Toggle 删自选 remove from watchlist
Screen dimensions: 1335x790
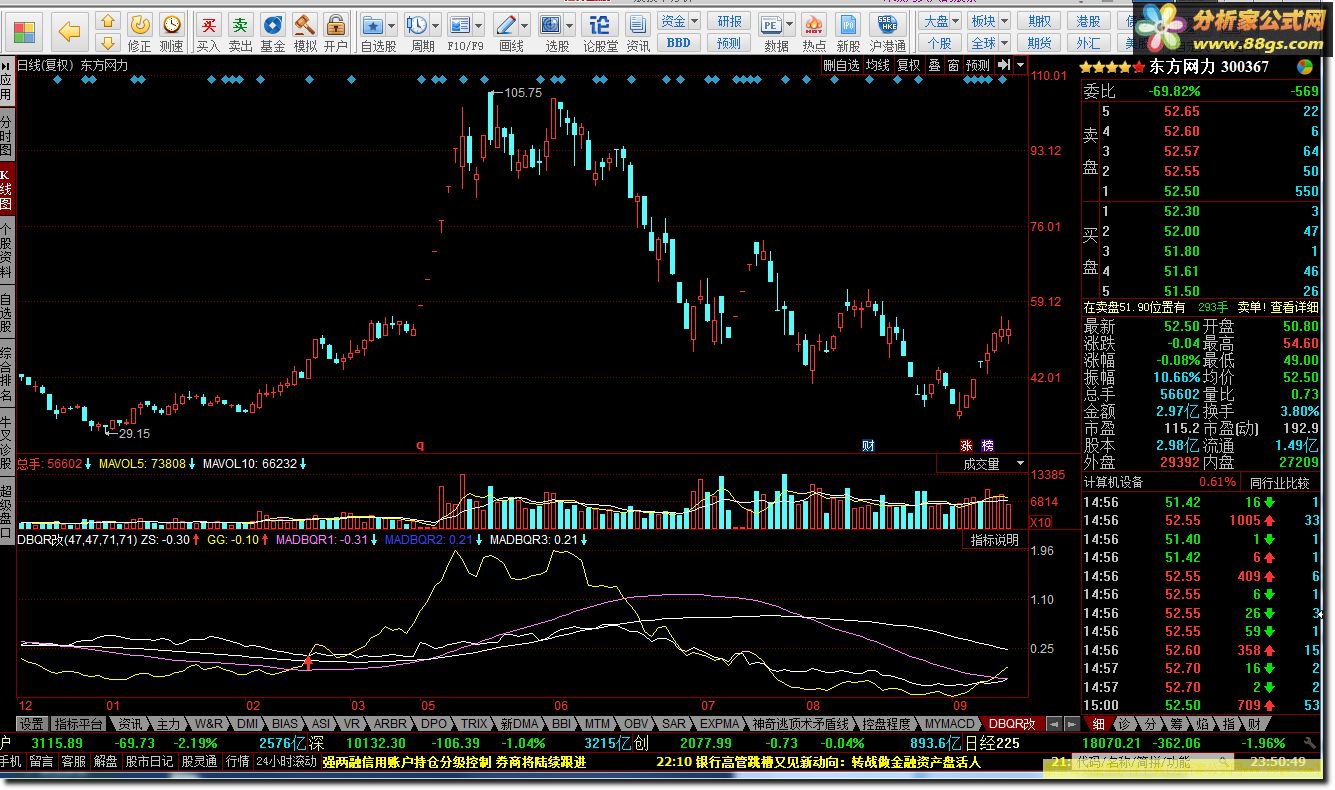[x=841, y=65]
